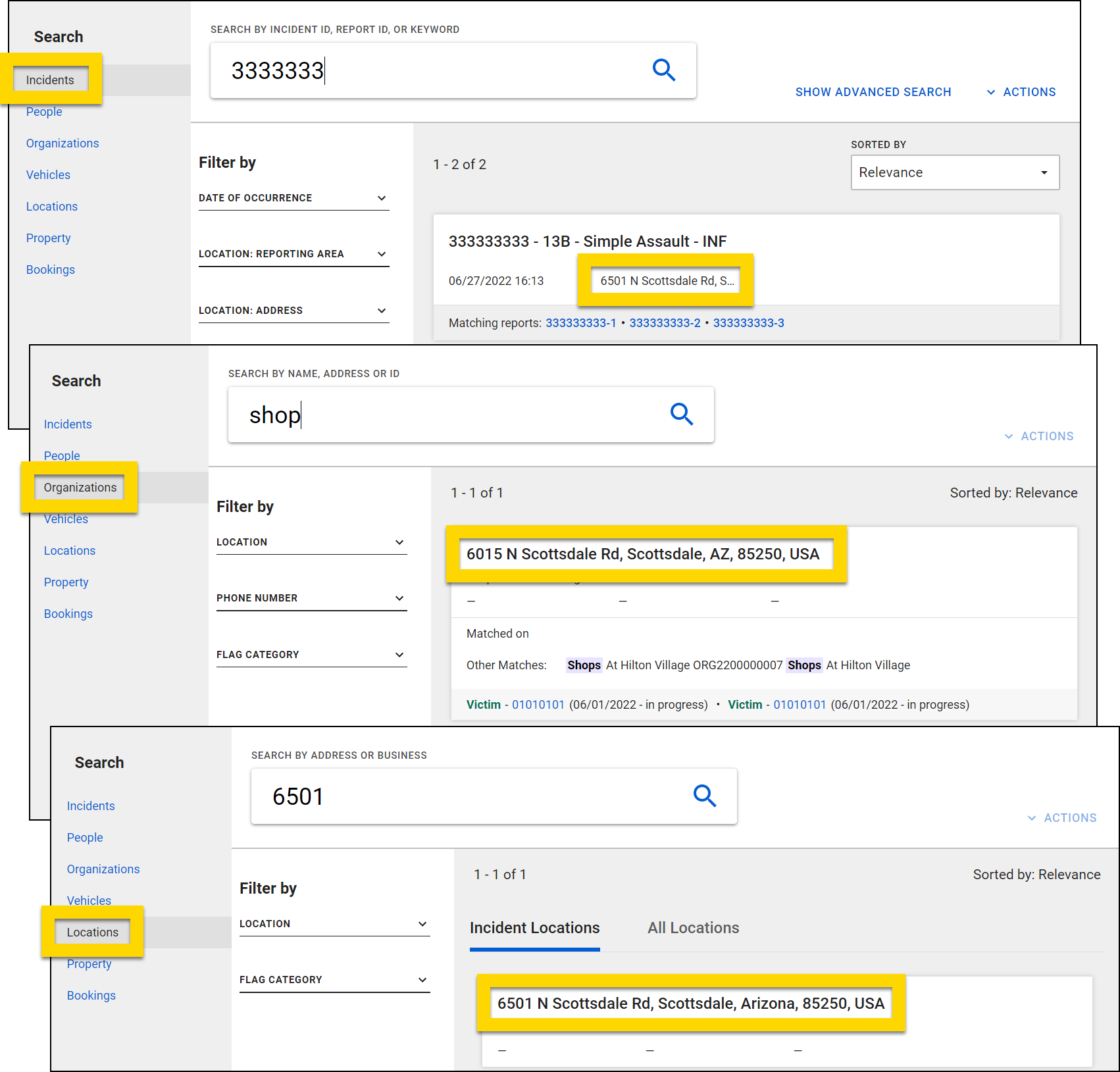Viewport: 1120px width, 1072px height.
Task: Click the magnifier icon in the shop search
Action: tap(682, 415)
